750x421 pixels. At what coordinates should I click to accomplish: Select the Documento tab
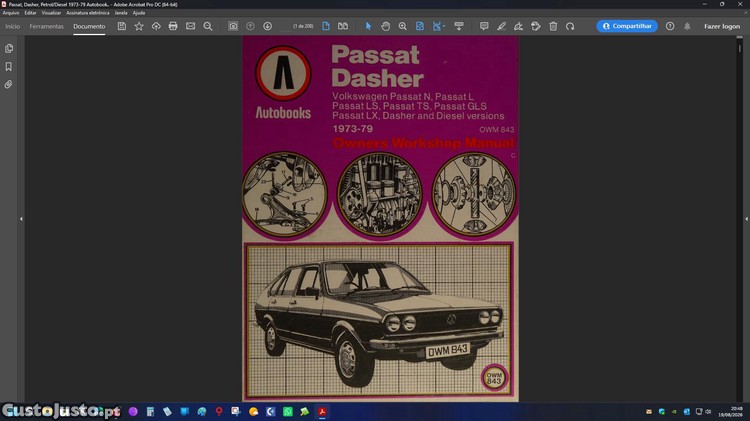89,26
